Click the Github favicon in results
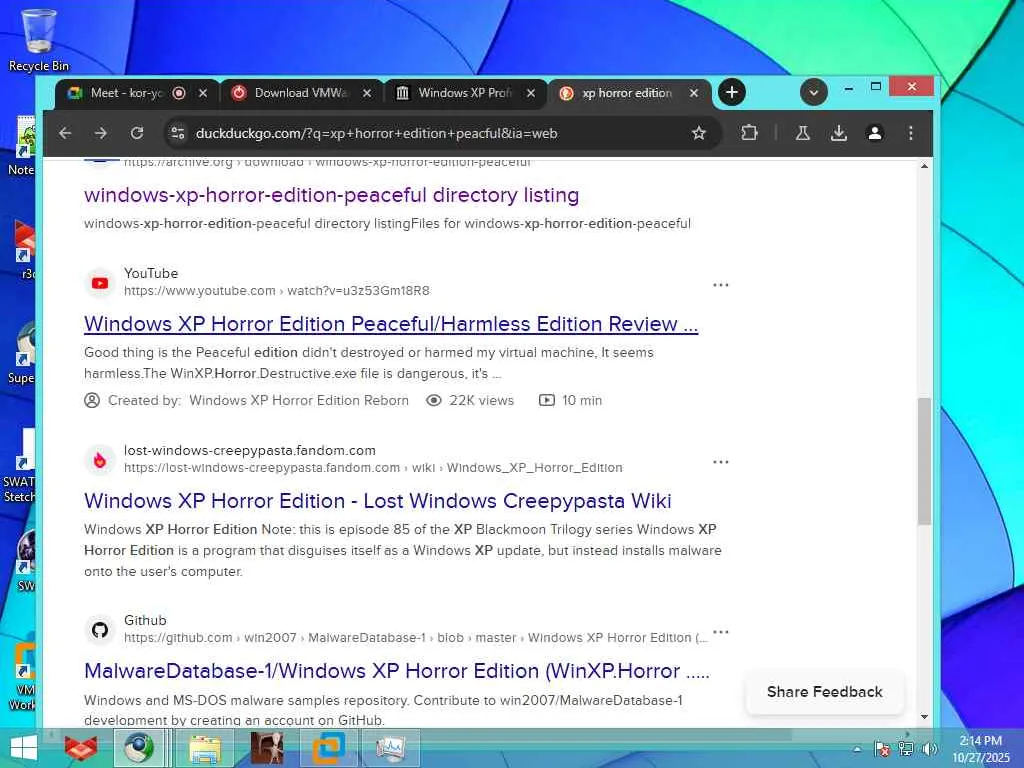Image resolution: width=1024 pixels, height=768 pixels. pyautogui.click(x=100, y=630)
